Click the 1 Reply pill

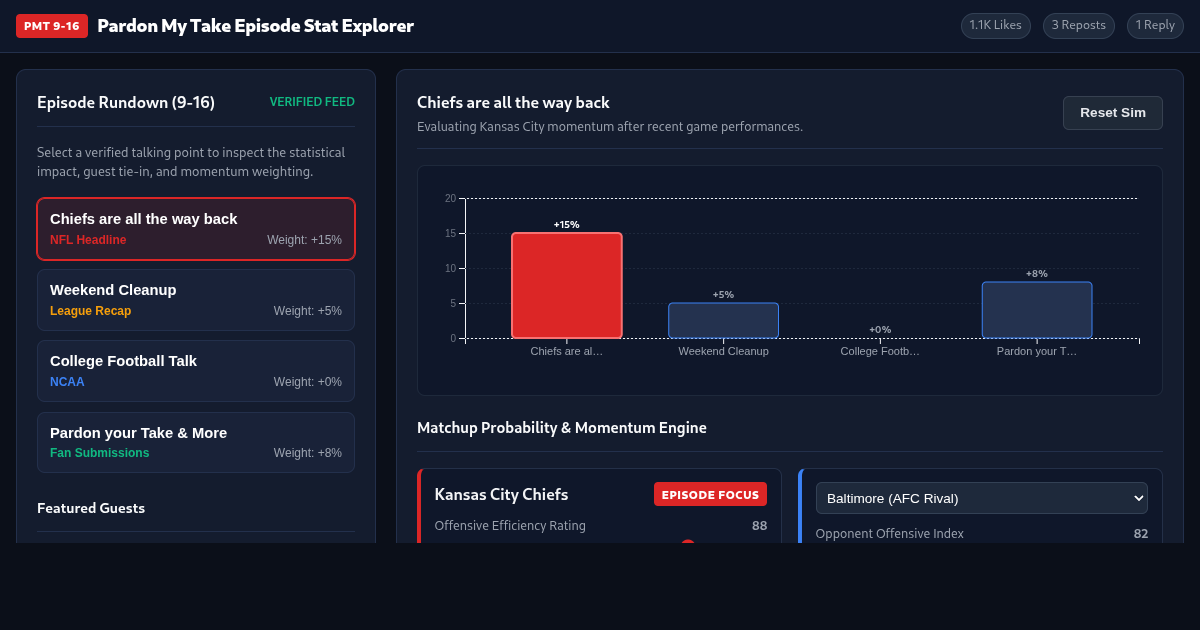[1155, 26]
